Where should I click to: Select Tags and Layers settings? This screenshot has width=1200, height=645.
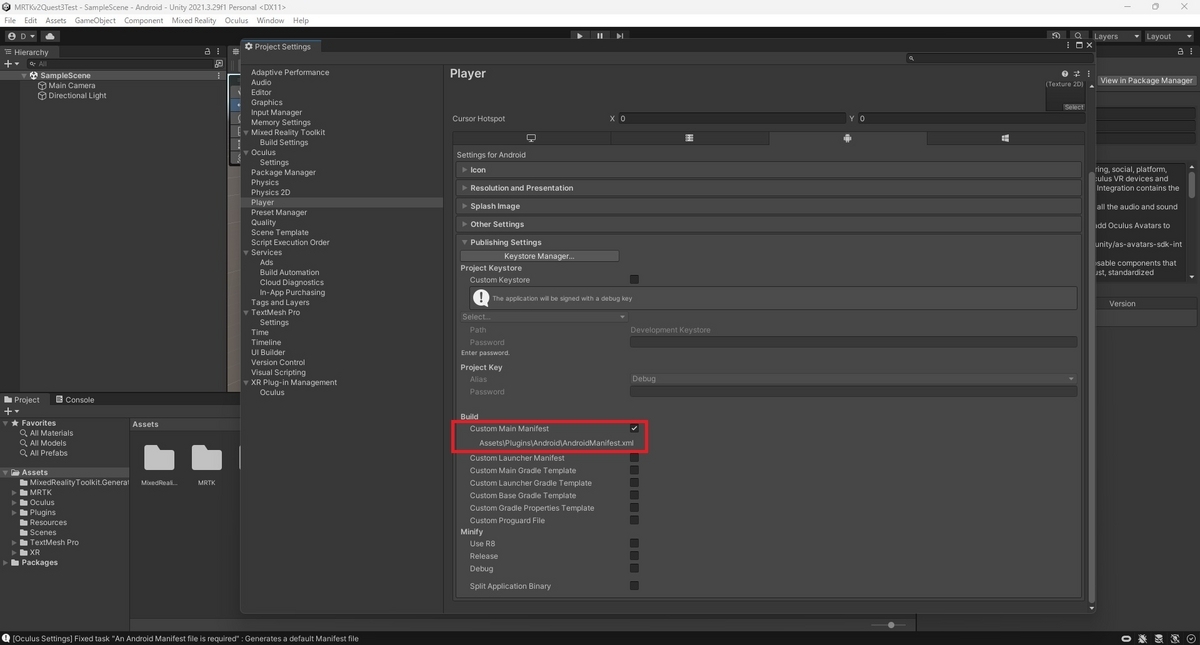(280, 302)
